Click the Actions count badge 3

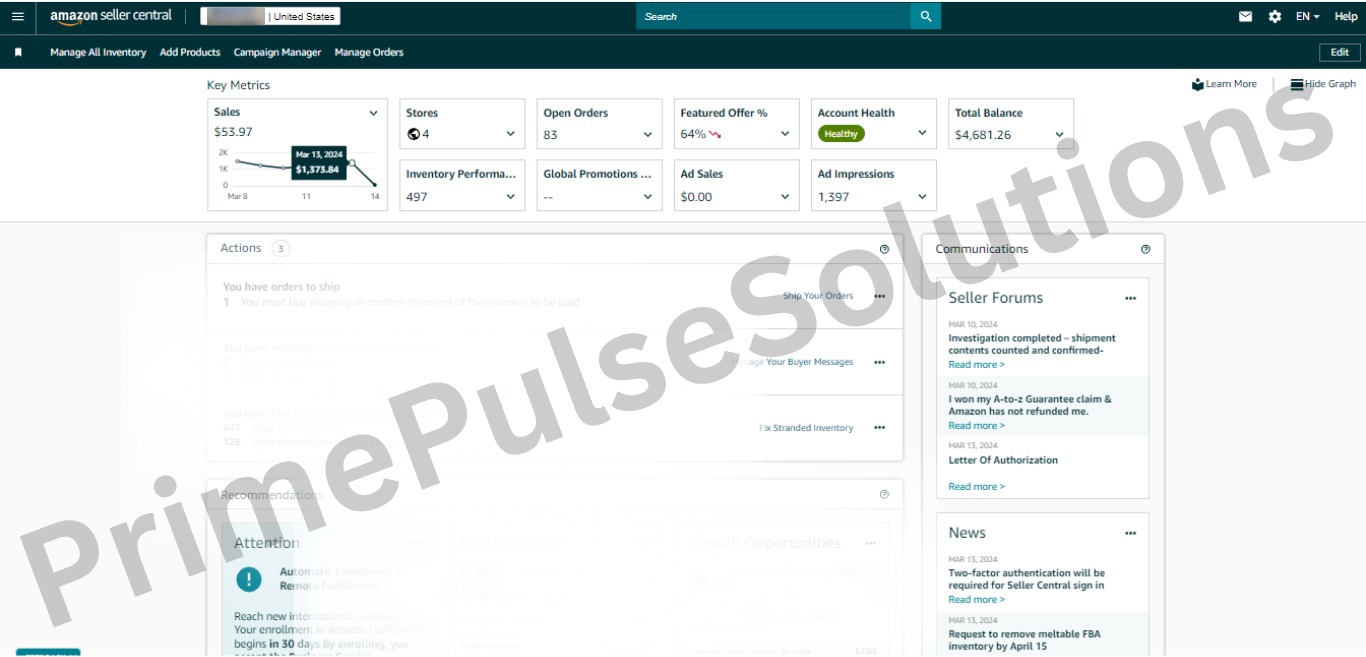[x=281, y=248]
